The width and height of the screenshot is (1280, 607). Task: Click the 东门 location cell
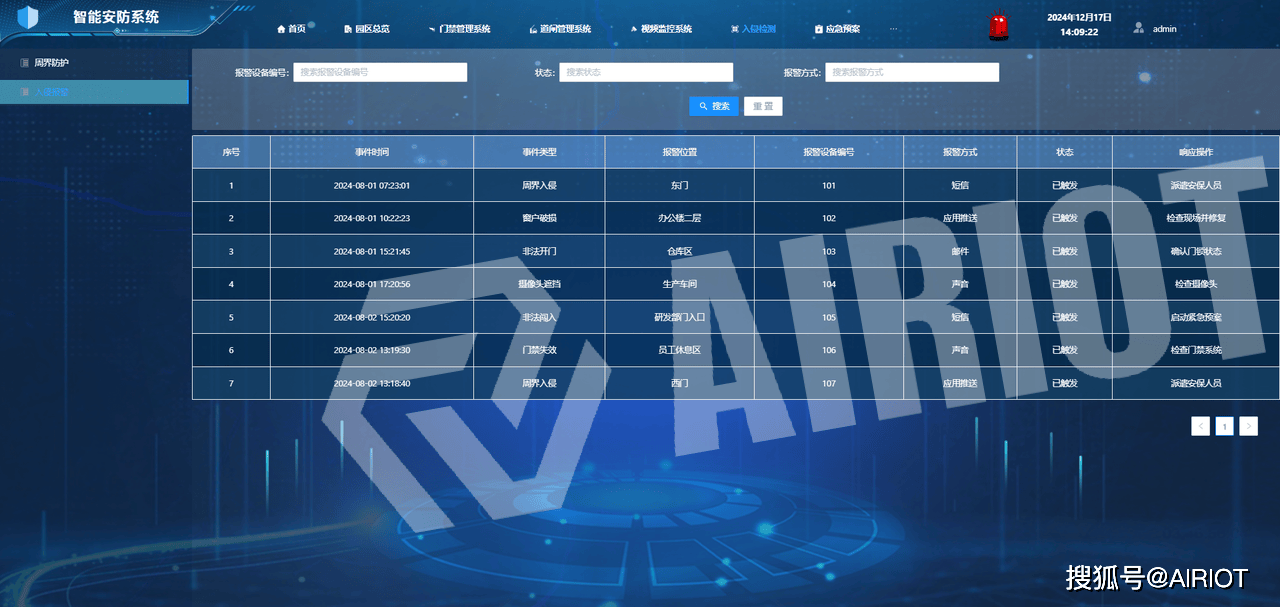coord(680,185)
